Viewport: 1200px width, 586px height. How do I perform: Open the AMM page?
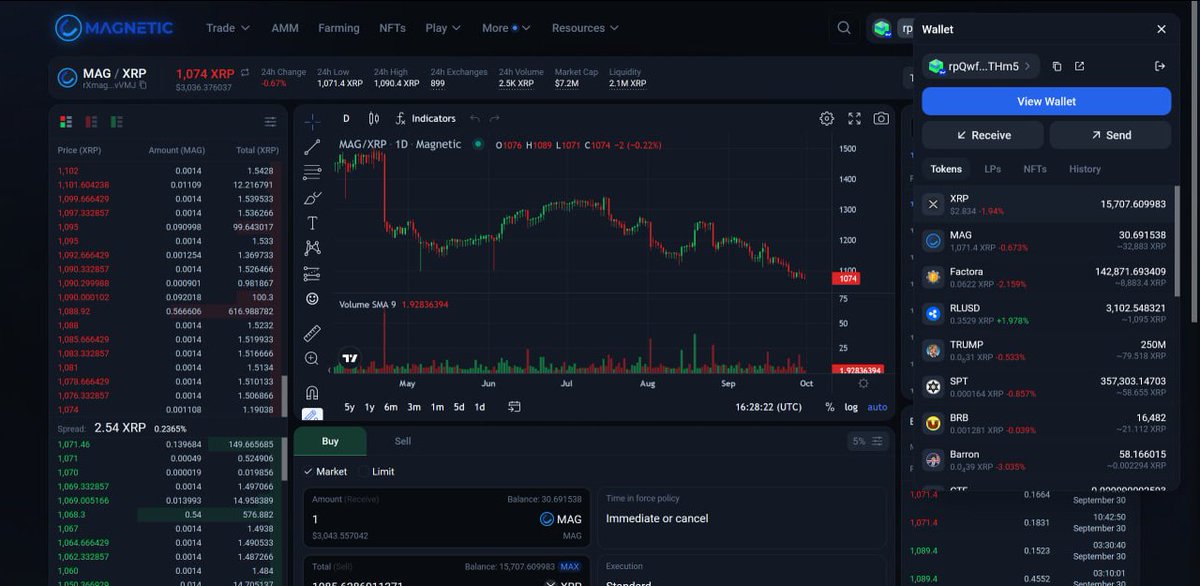pyautogui.click(x=285, y=28)
